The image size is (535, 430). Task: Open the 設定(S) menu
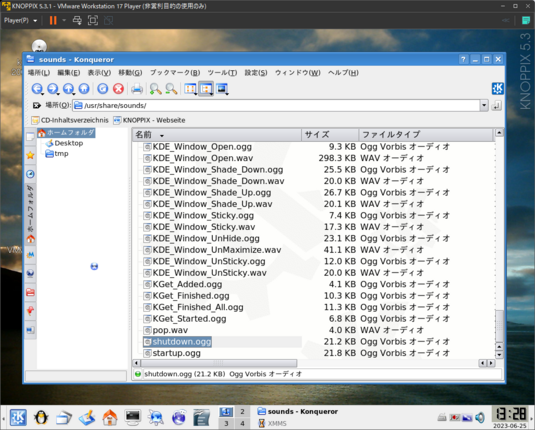pyautogui.click(x=256, y=73)
